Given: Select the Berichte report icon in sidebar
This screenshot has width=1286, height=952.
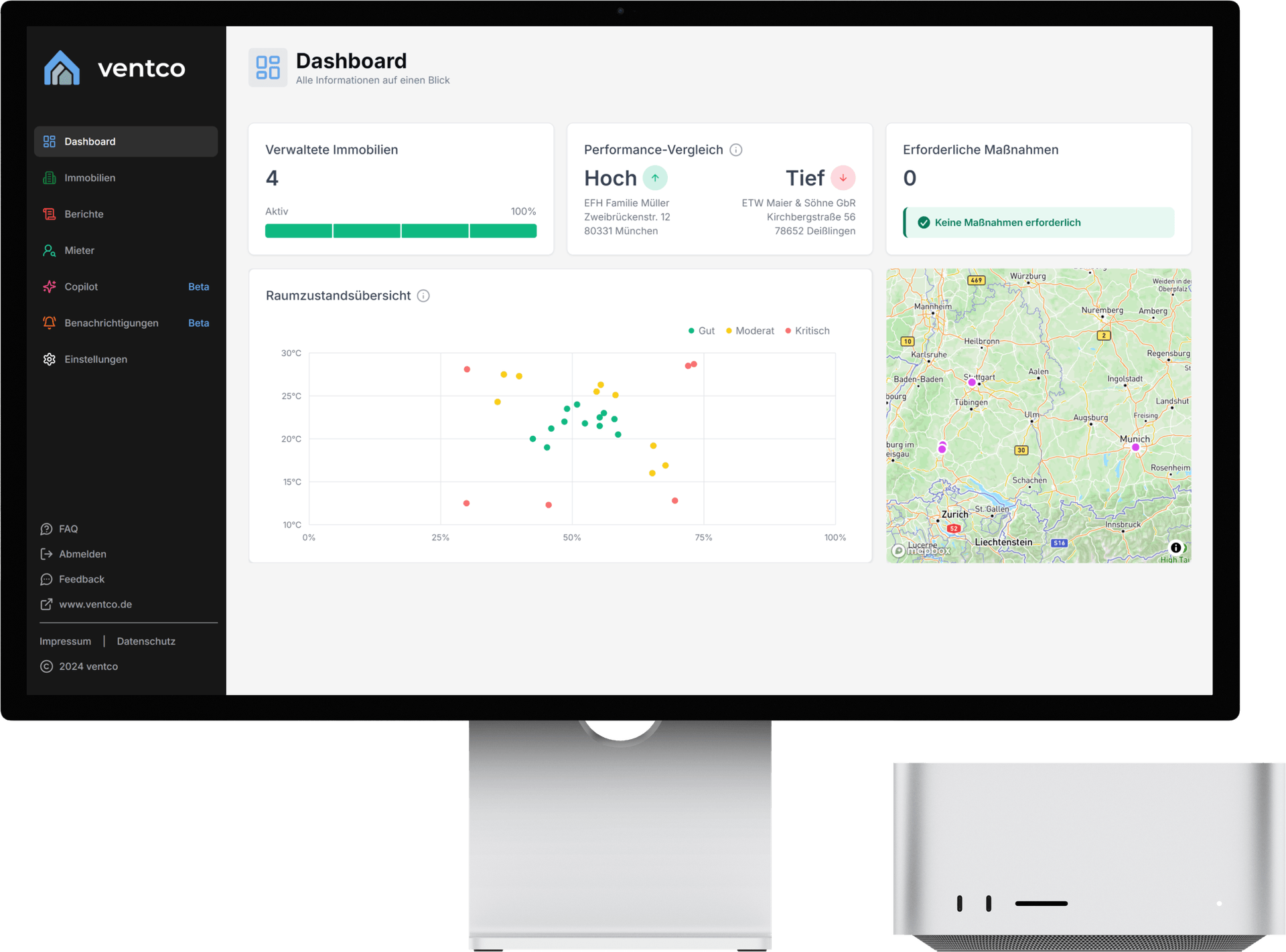Looking at the screenshot, I should pyautogui.click(x=49, y=214).
